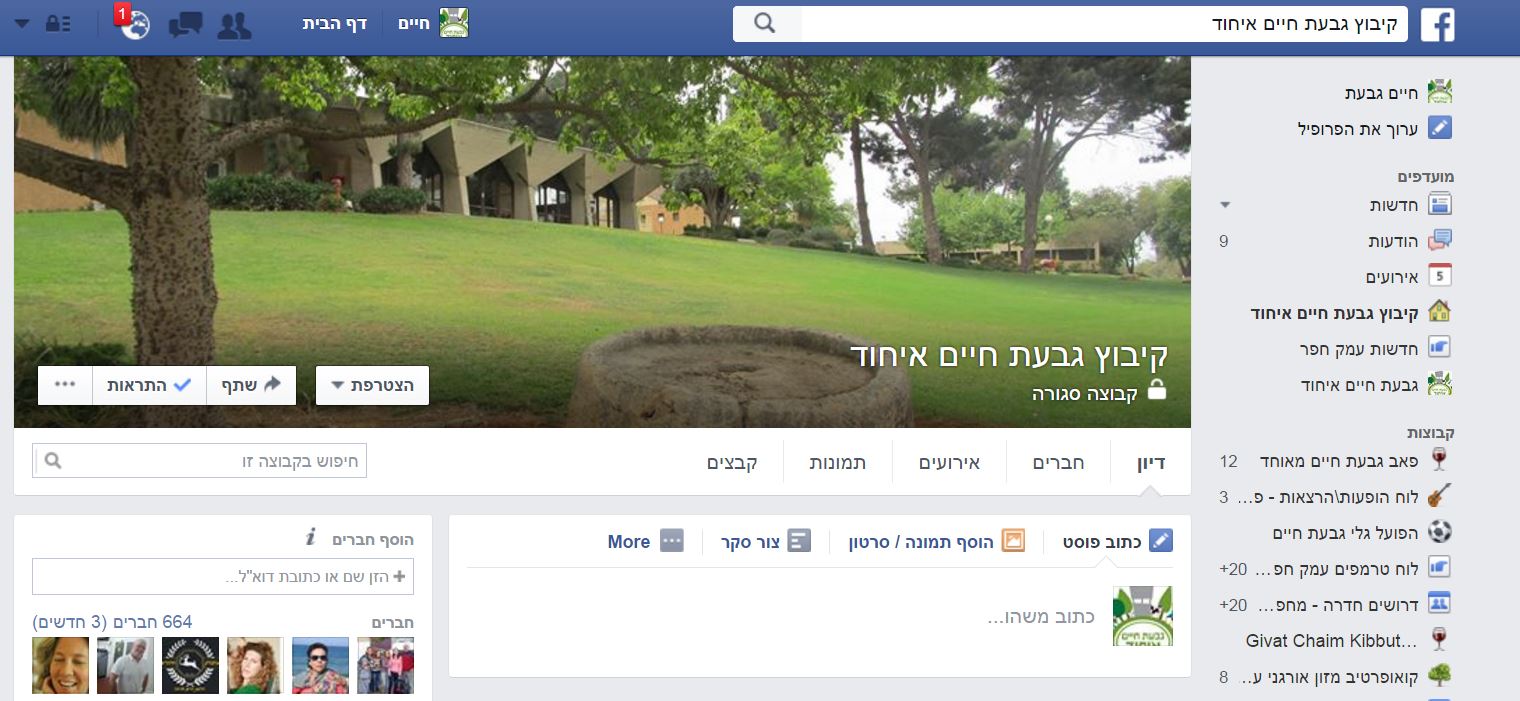
Task: Click the הודעות messages icon in sidebar
Action: [x=1439, y=240]
